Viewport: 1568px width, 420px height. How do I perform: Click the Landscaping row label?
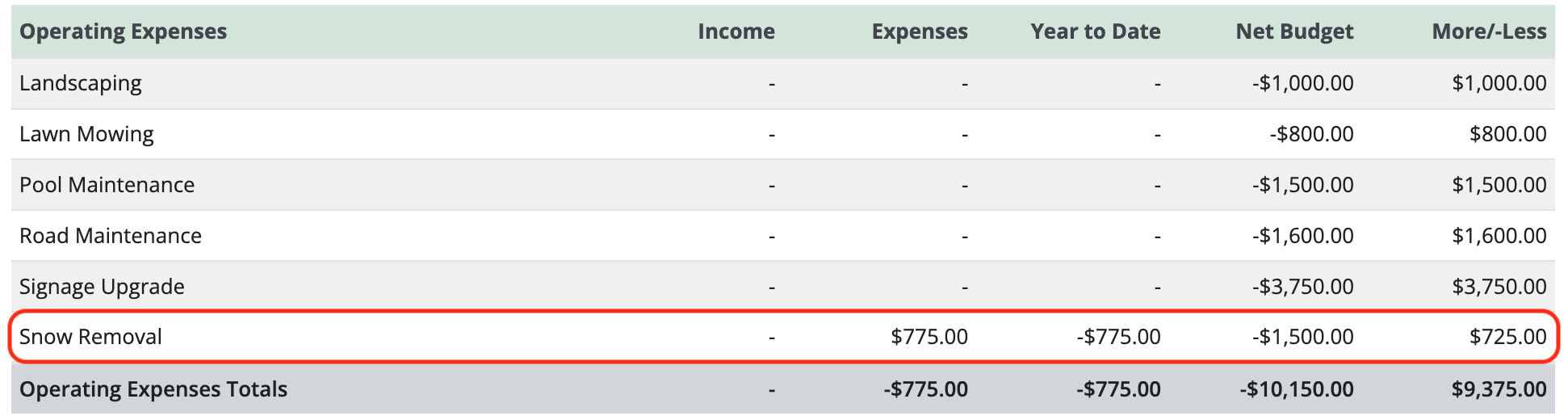[81, 83]
